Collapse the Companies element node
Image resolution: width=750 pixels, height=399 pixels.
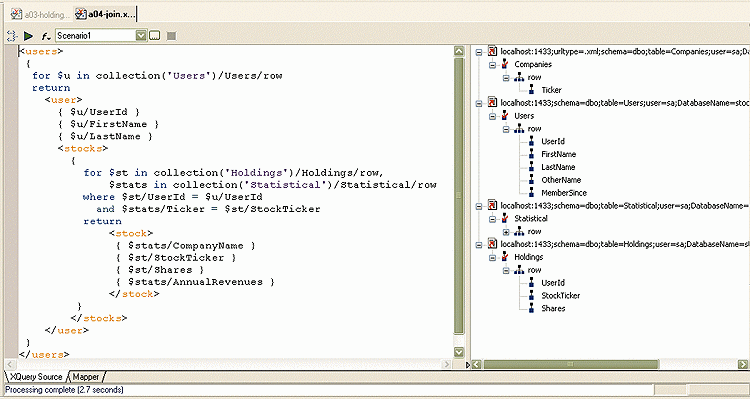493,65
